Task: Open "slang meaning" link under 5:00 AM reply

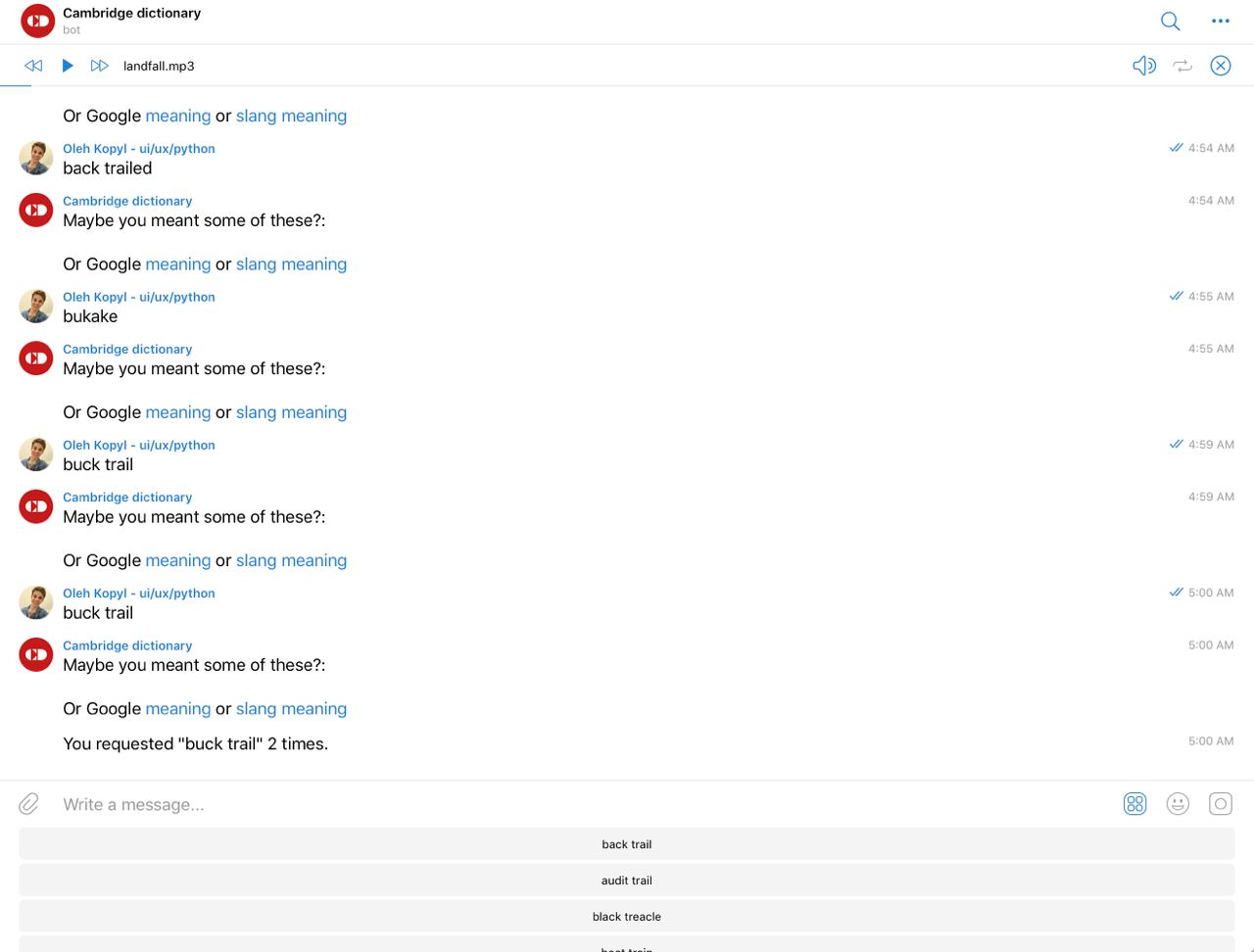Action: click(291, 708)
